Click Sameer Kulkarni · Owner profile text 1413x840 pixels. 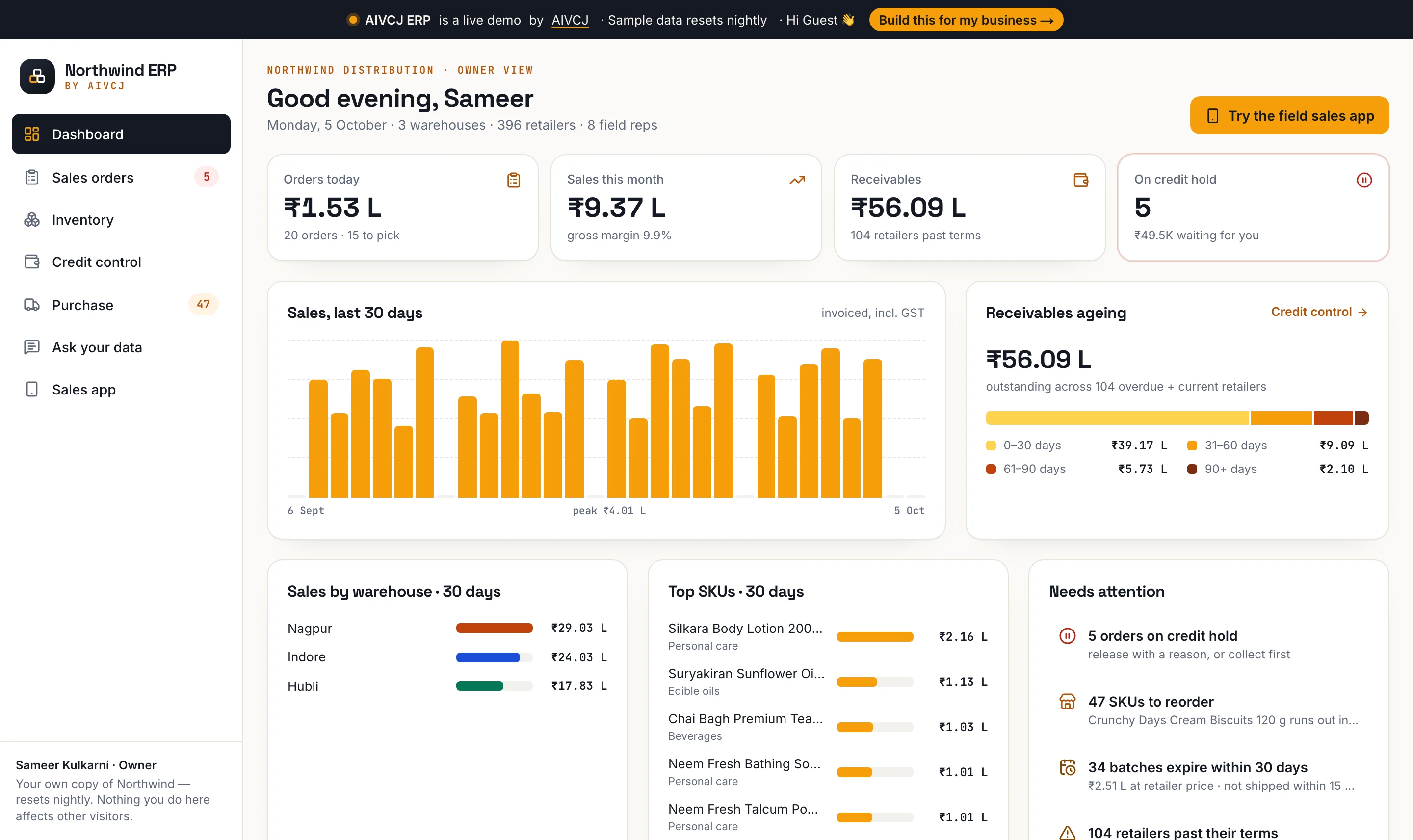point(86,765)
